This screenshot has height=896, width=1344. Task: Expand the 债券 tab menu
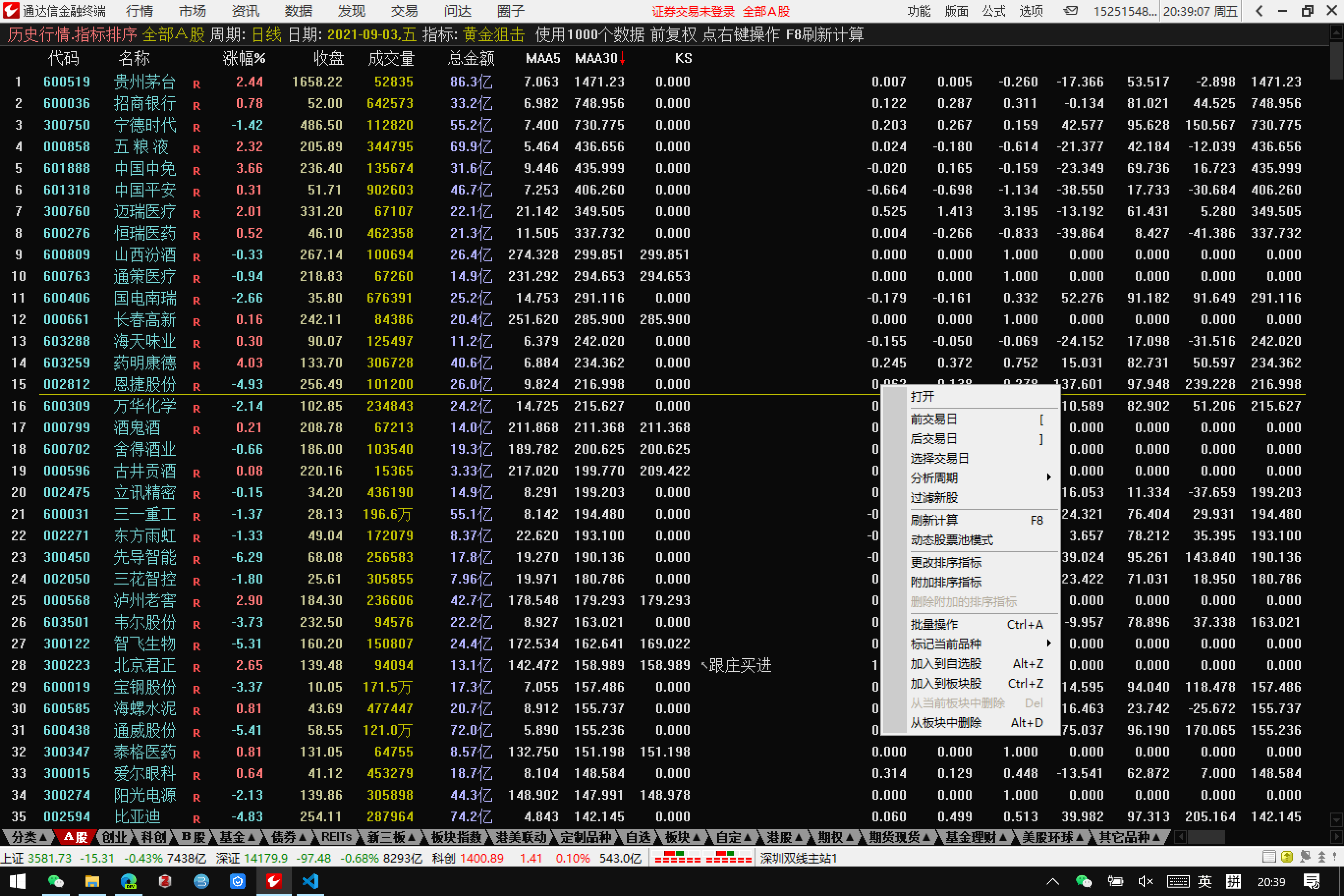click(288, 837)
